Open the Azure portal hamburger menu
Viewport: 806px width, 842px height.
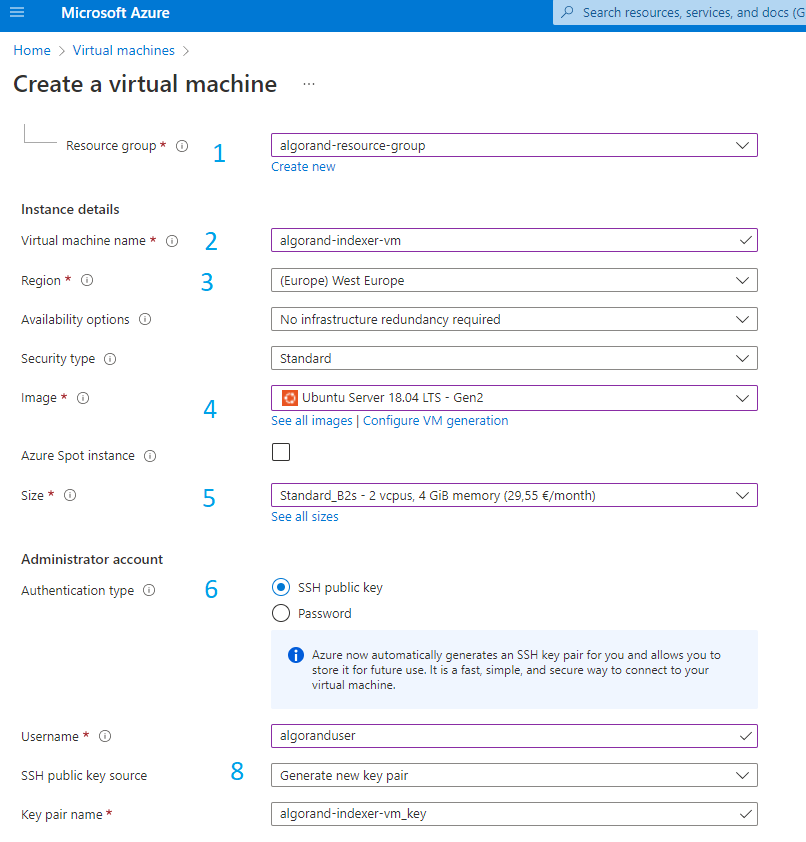17,12
